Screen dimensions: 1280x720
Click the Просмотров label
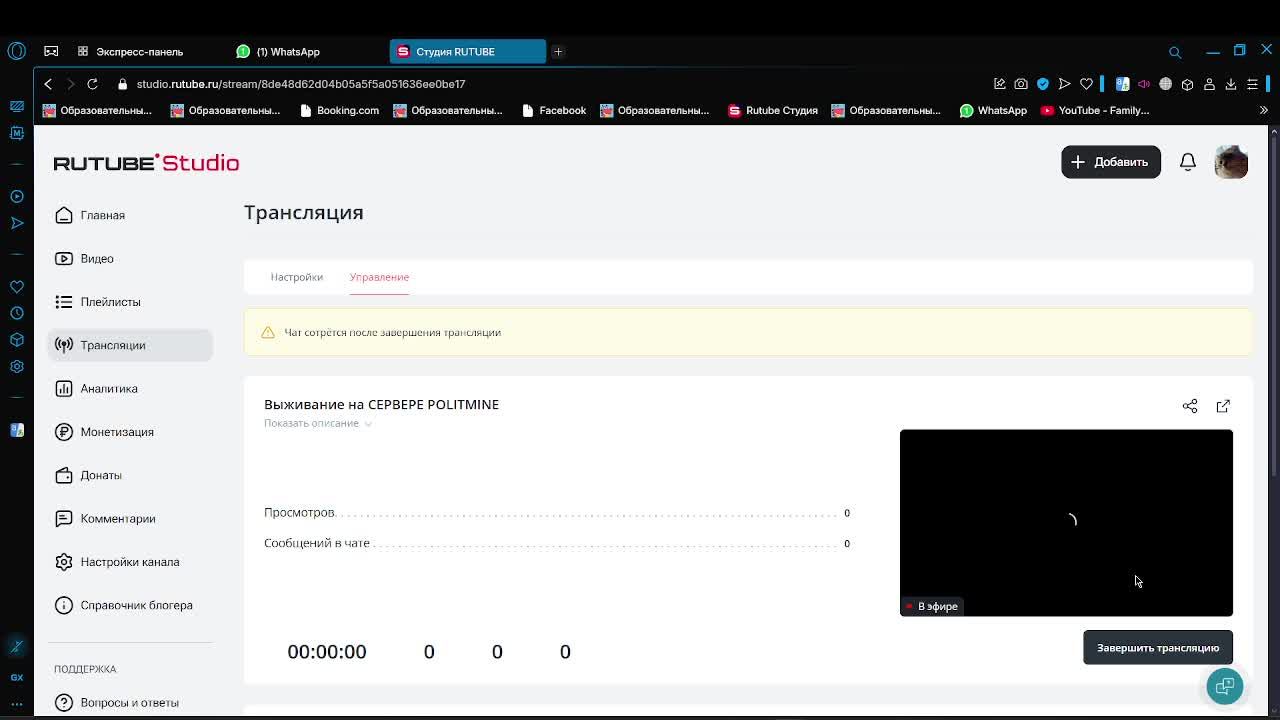point(299,512)
